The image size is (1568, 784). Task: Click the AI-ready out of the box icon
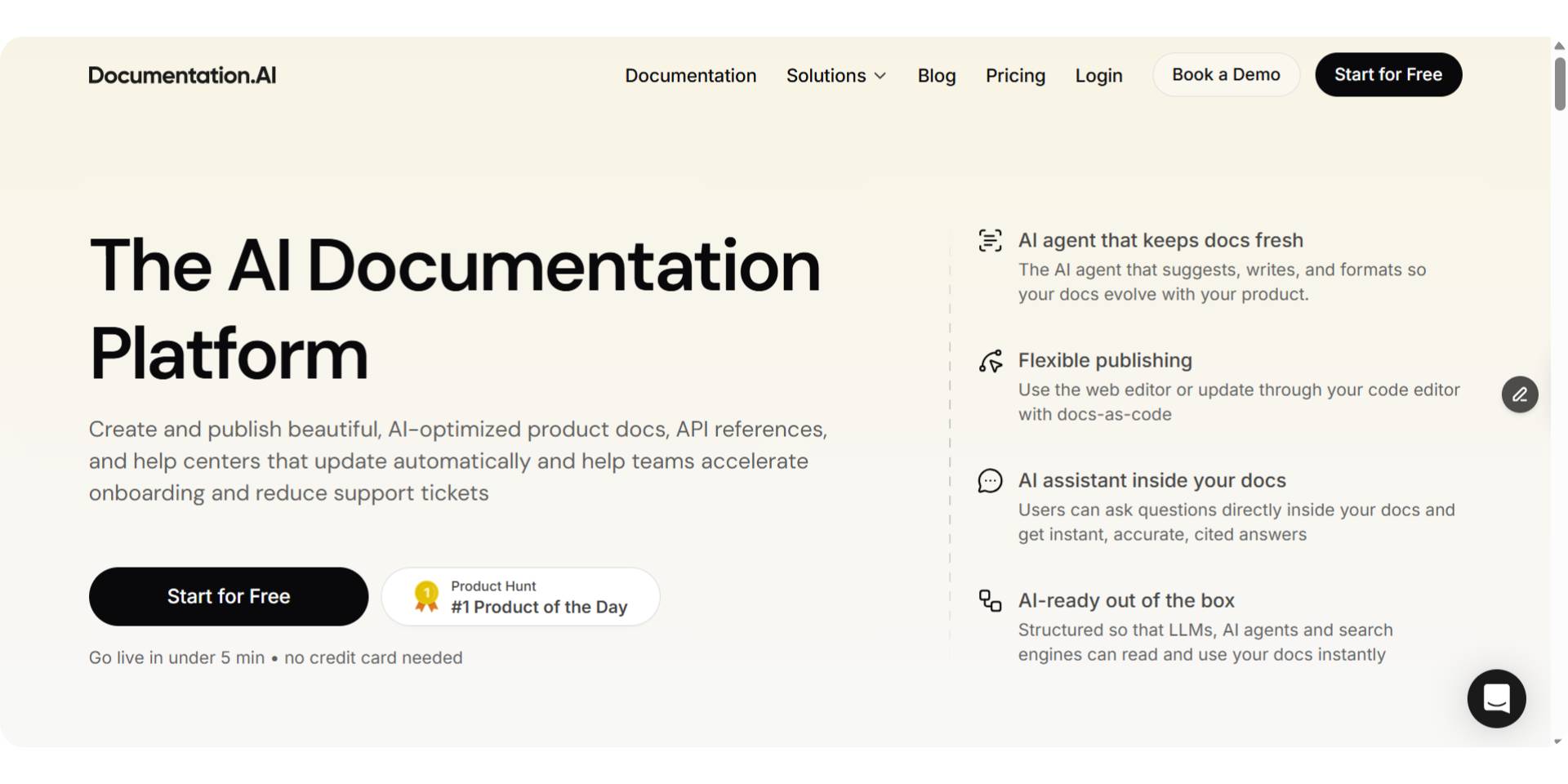click(x=990, y=601)
